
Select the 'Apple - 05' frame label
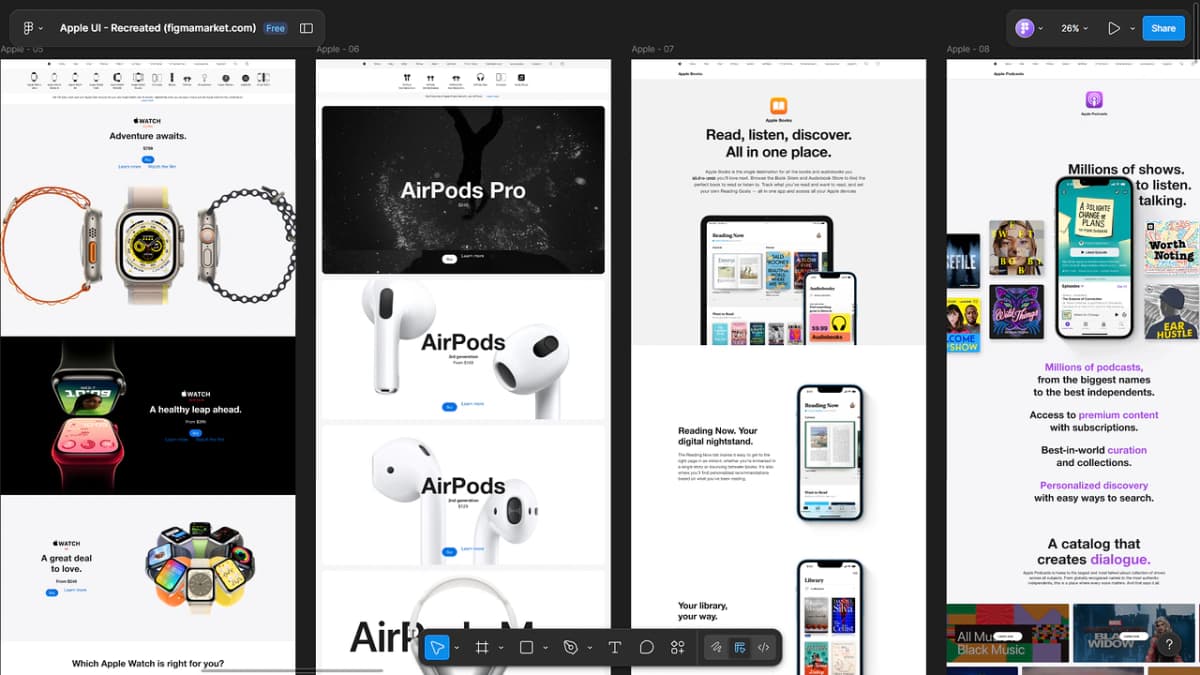coord(21,49)
